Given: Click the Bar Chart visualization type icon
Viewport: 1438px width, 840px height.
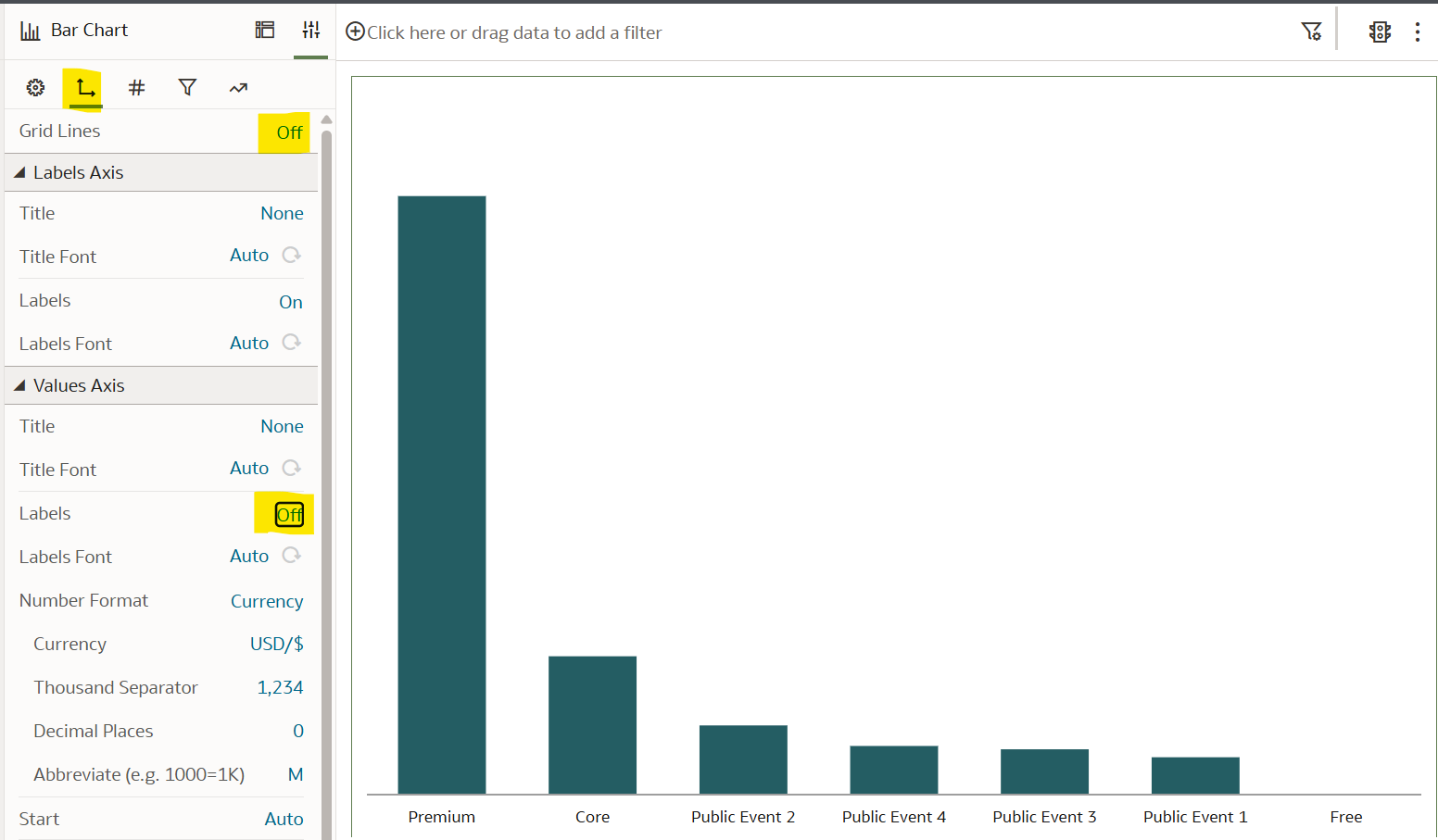Looking at the screenshot, I should pos(31,31).
